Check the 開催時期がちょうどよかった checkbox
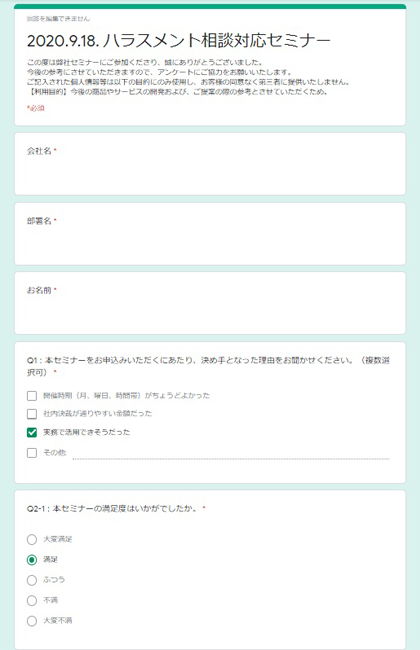Viewport: 420px width, 650px height. tap(32, 396)
